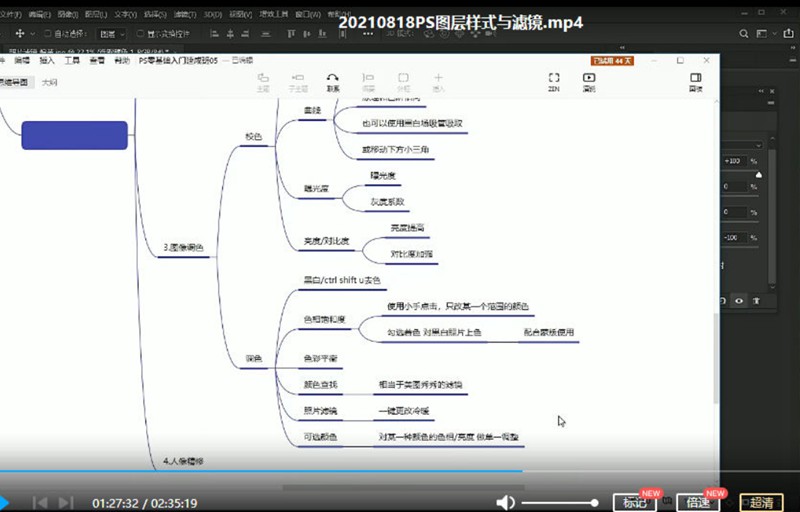Select the 色彩平衡 mind map node
The width and height of the screenshot is (800, 512).
click(x=320, y=359)
